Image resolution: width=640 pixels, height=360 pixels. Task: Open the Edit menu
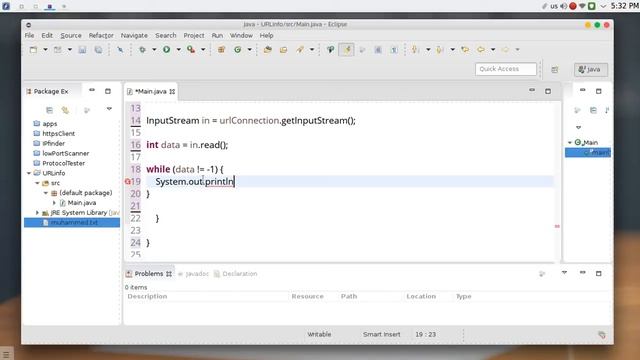pos(47,36)
